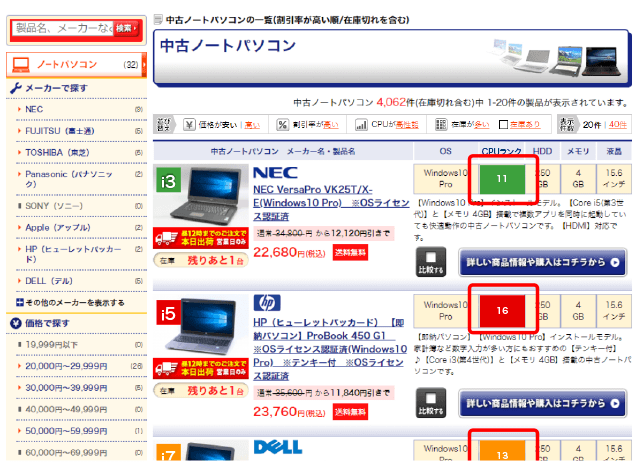Show 40件 per page
This screenshot has height=470, width=640.
(618, 125)
